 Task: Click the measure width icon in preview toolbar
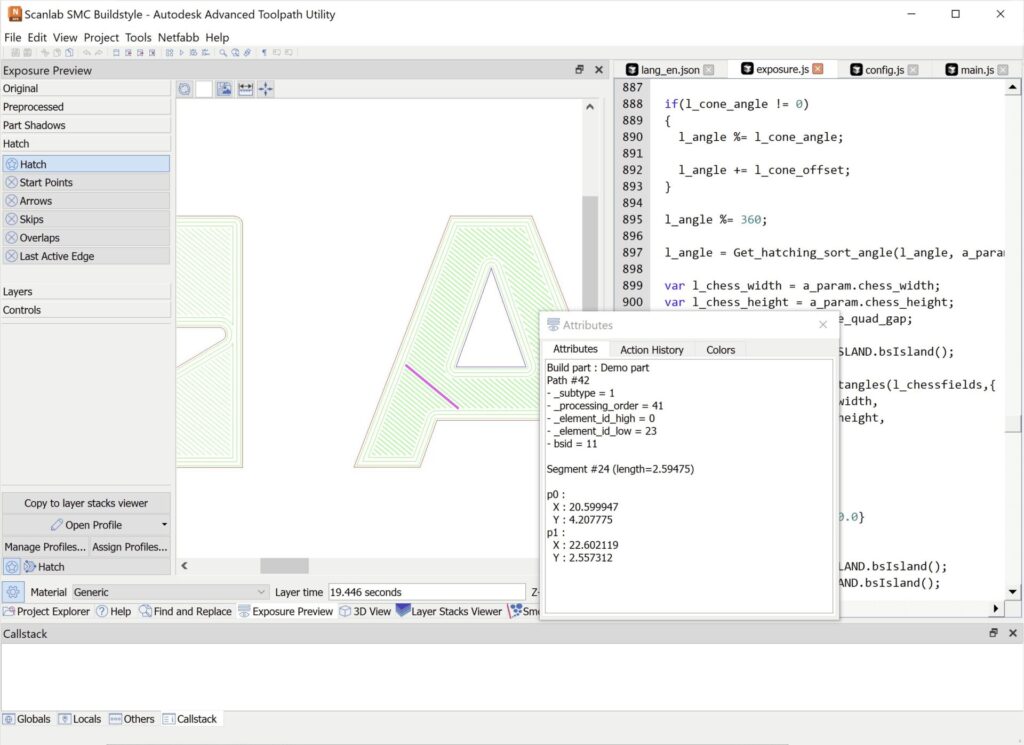(x=244, y=89)
